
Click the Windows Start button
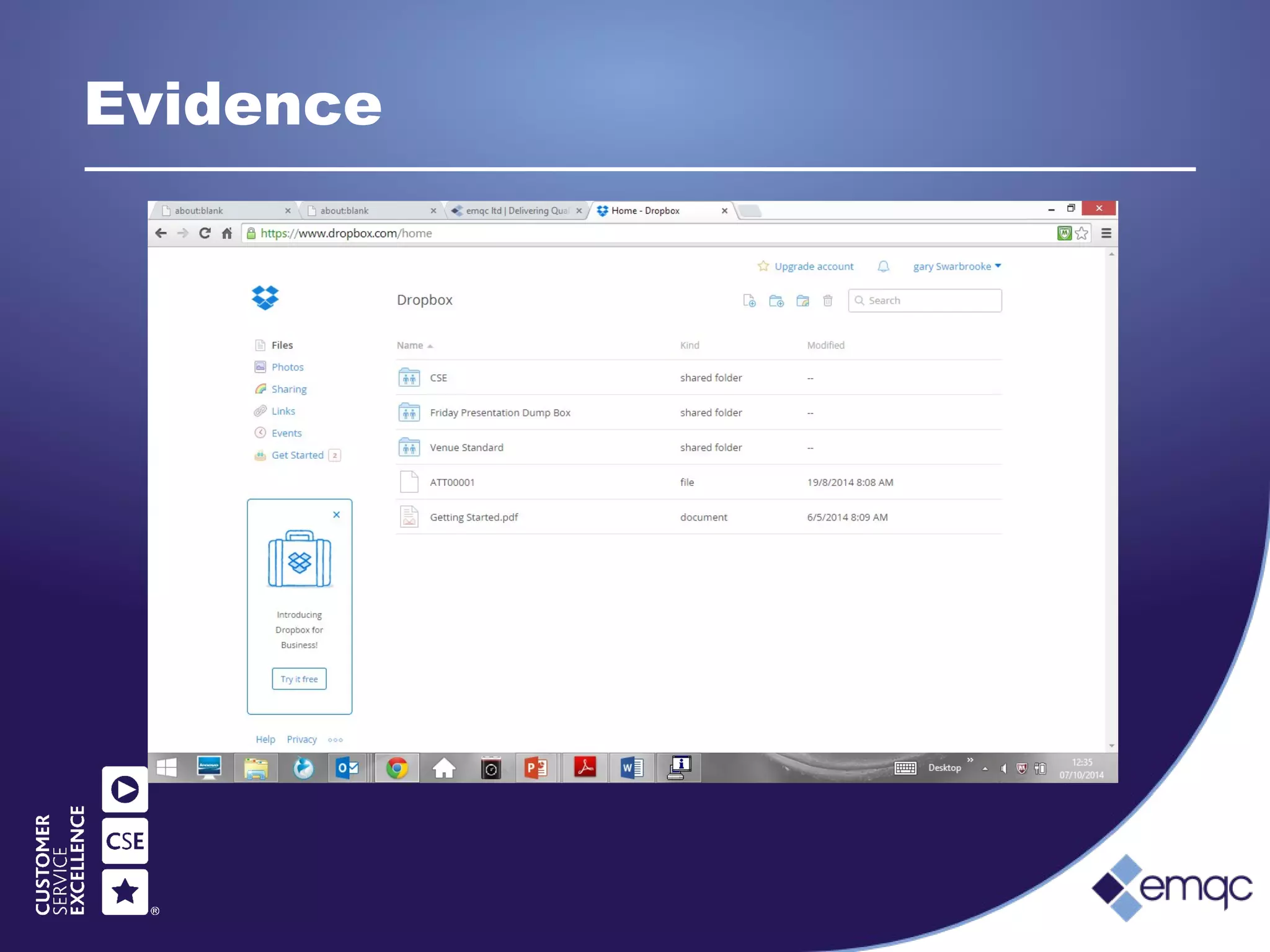[167, 769]
